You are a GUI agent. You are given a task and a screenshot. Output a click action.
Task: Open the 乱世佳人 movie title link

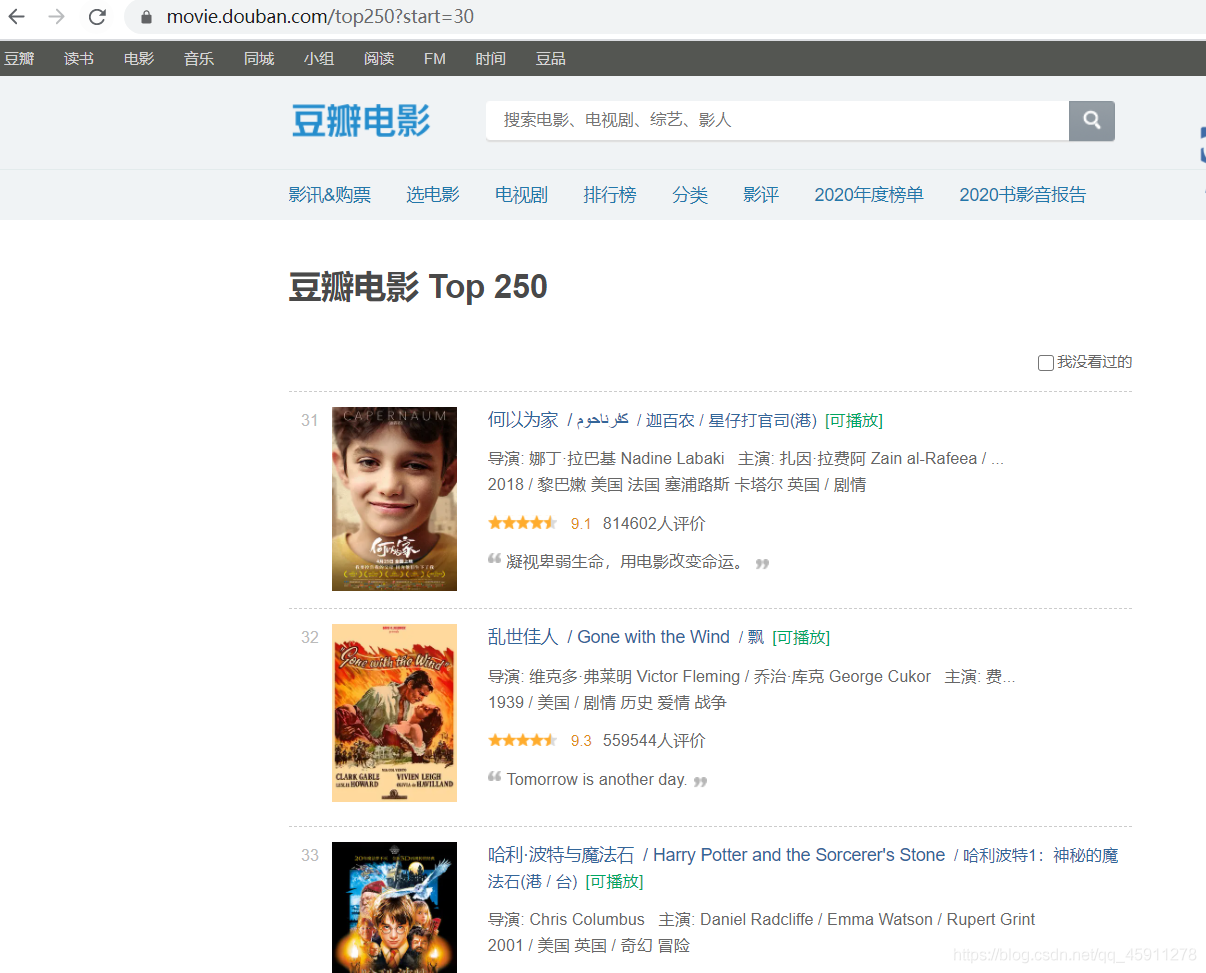coord(523,637)
